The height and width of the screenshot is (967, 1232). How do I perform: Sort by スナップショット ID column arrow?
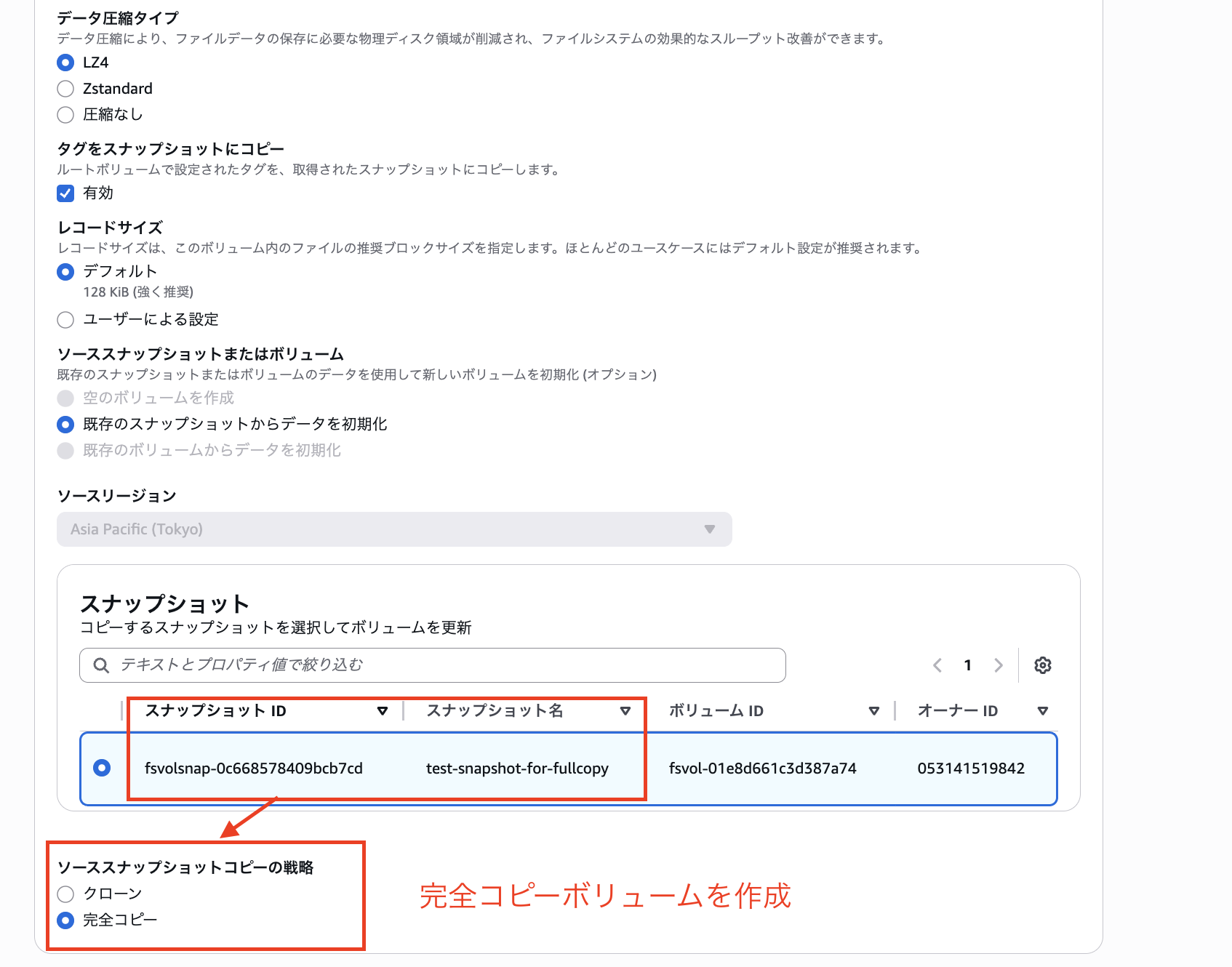coord(383,711)
